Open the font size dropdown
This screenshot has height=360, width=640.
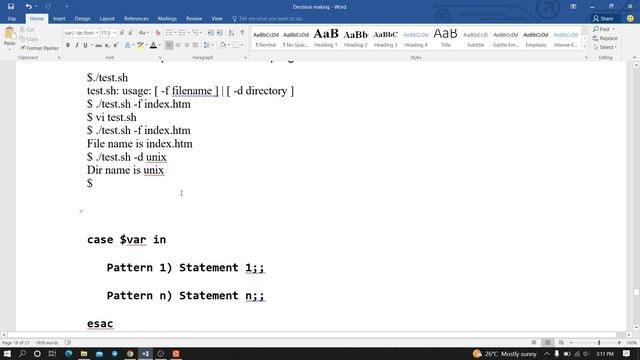115,33
